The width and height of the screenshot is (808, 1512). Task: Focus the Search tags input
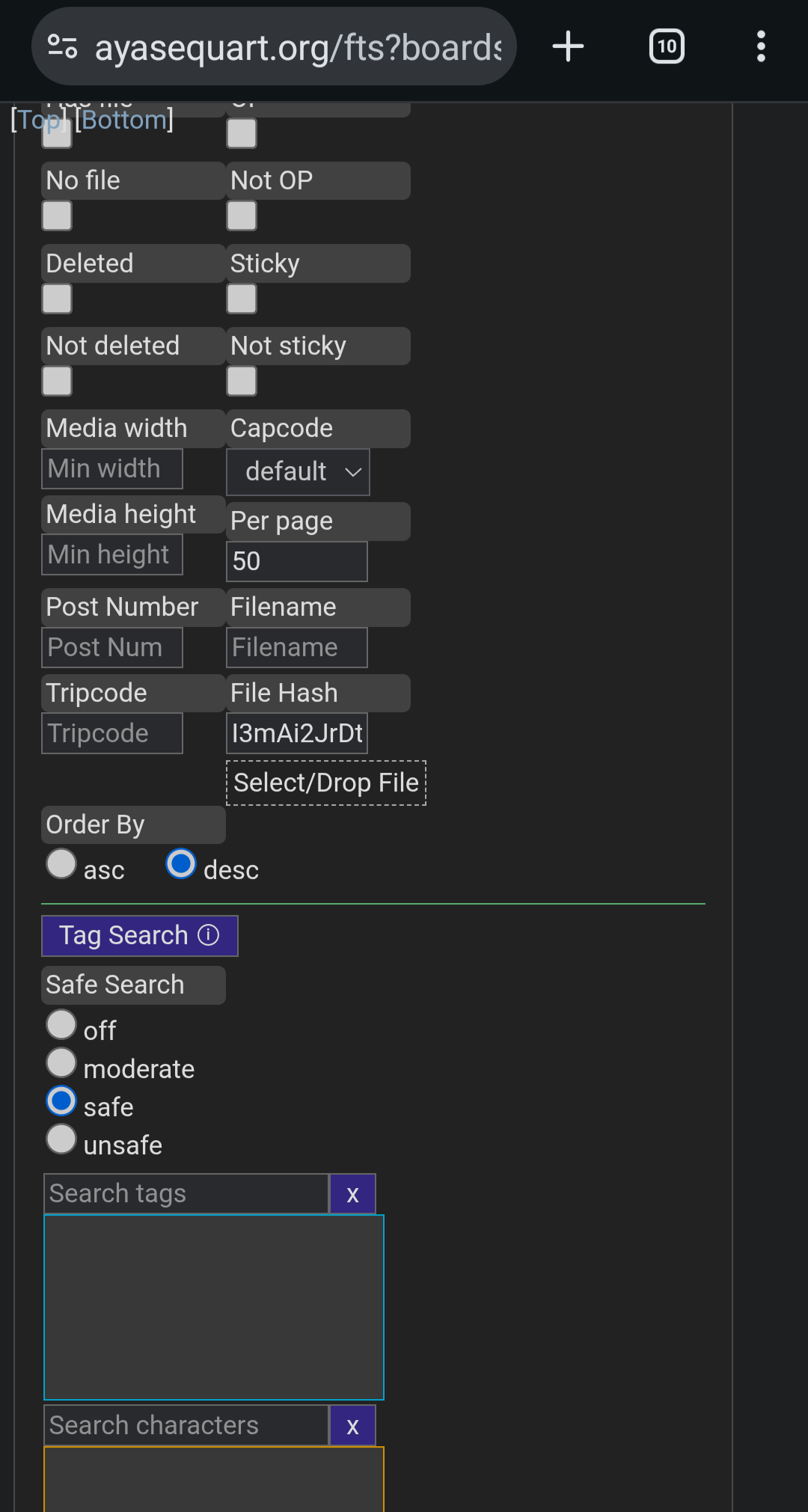tap(186, 1194)
